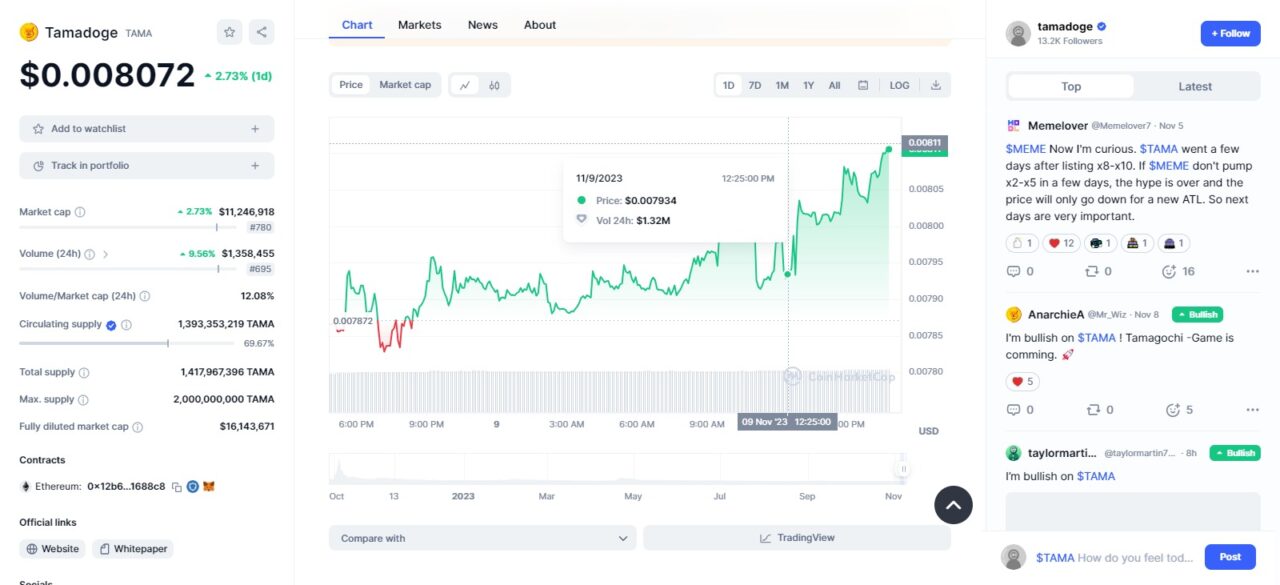Open the About tab

(x=540, y=25)
